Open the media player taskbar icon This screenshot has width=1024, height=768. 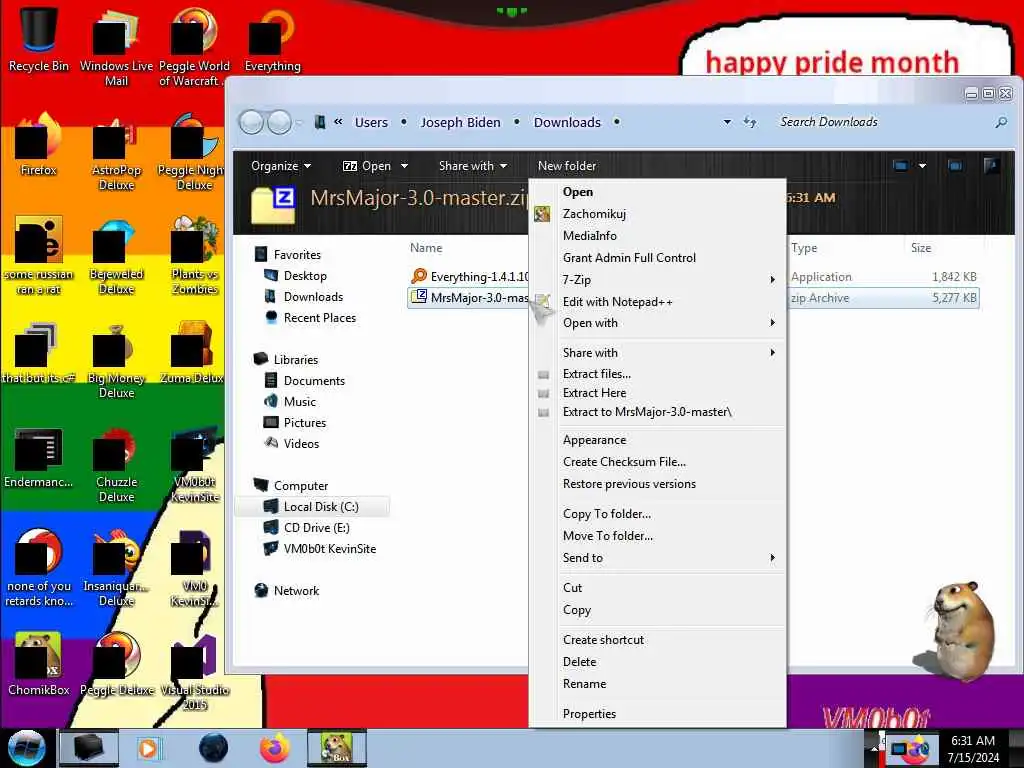click(x=148, y=748)
